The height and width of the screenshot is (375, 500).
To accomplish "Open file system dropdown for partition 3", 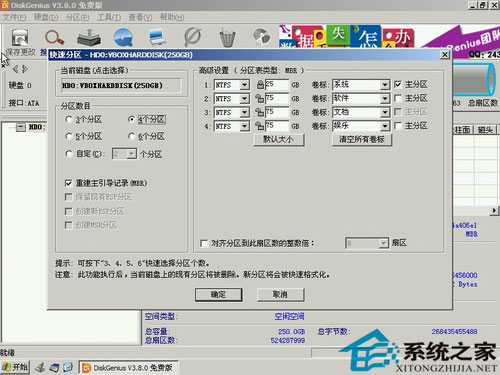I will [x=244, y=113].
